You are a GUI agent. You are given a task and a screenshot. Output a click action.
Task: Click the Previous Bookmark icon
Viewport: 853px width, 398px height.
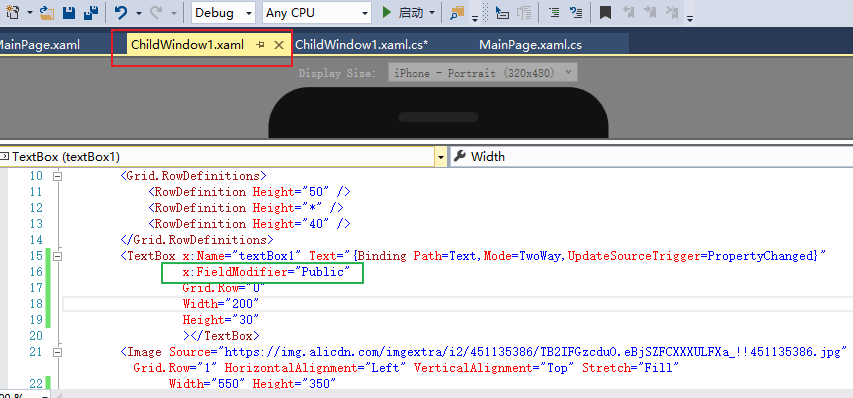coord(628,13)
